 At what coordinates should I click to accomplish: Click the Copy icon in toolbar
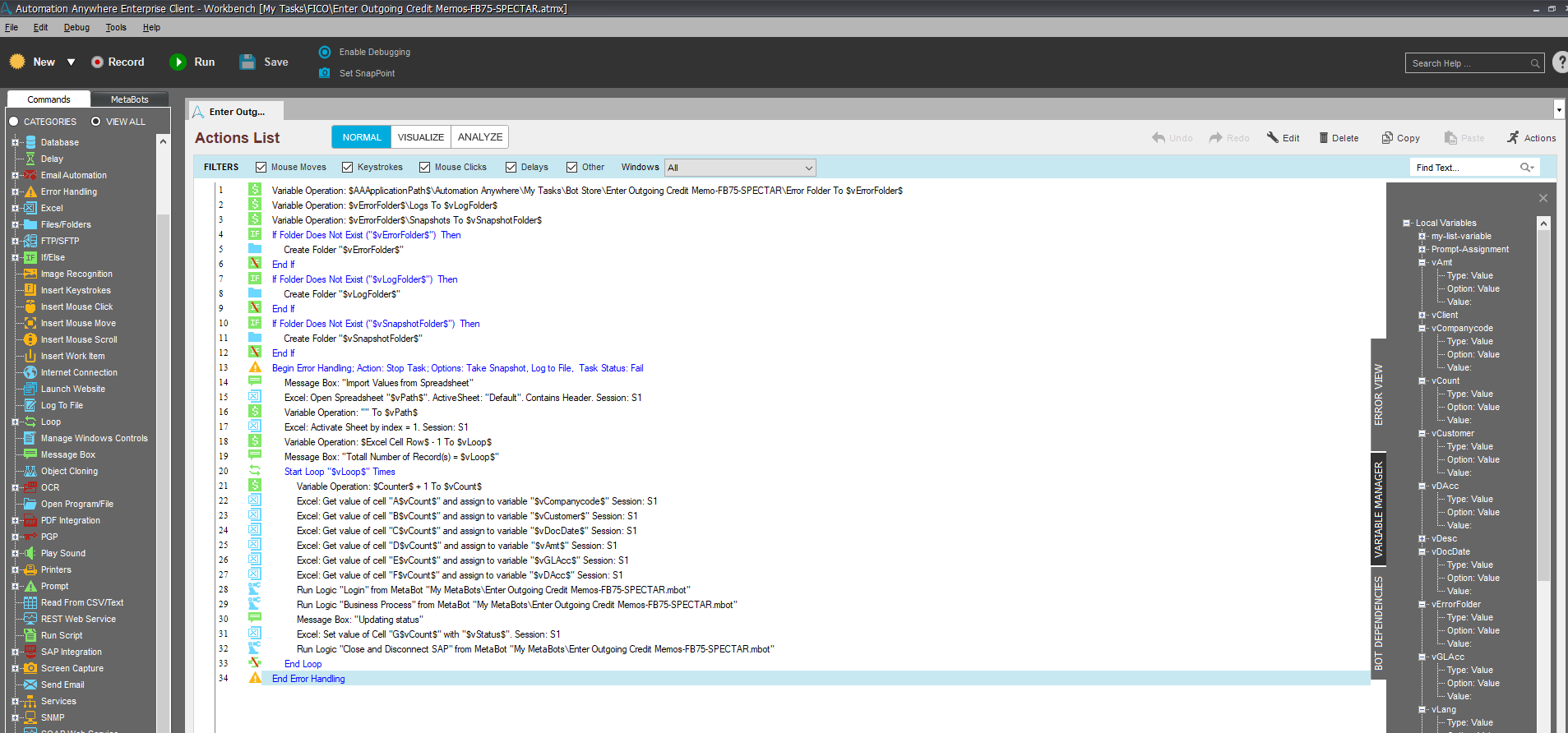click(x=1387, y=138)
